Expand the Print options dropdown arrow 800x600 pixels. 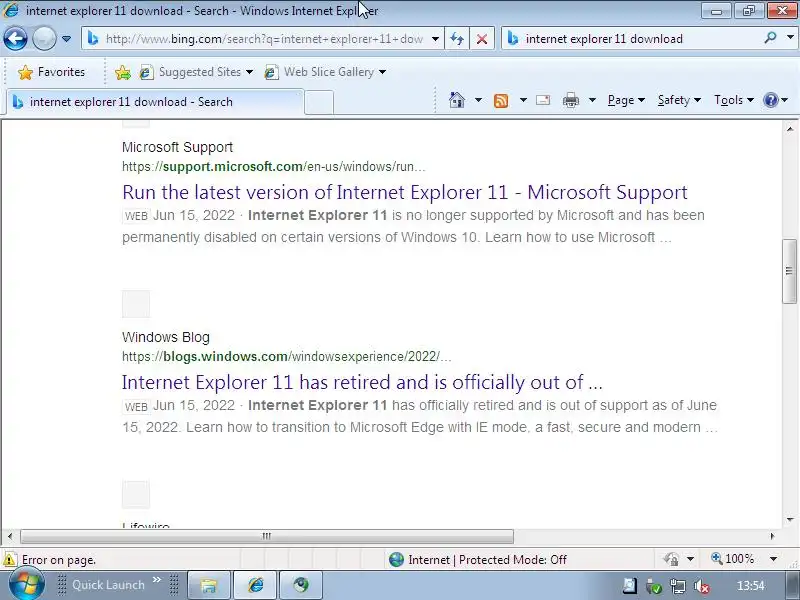tap(592, 100)
